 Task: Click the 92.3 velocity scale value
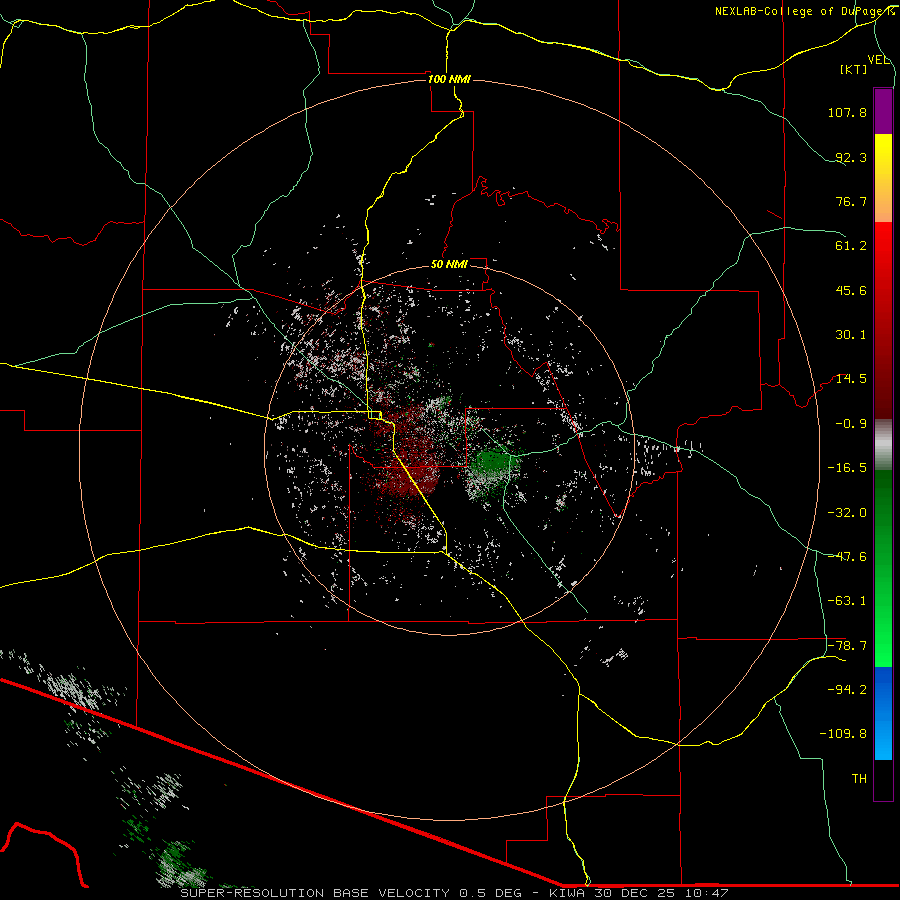coord(851,157)
